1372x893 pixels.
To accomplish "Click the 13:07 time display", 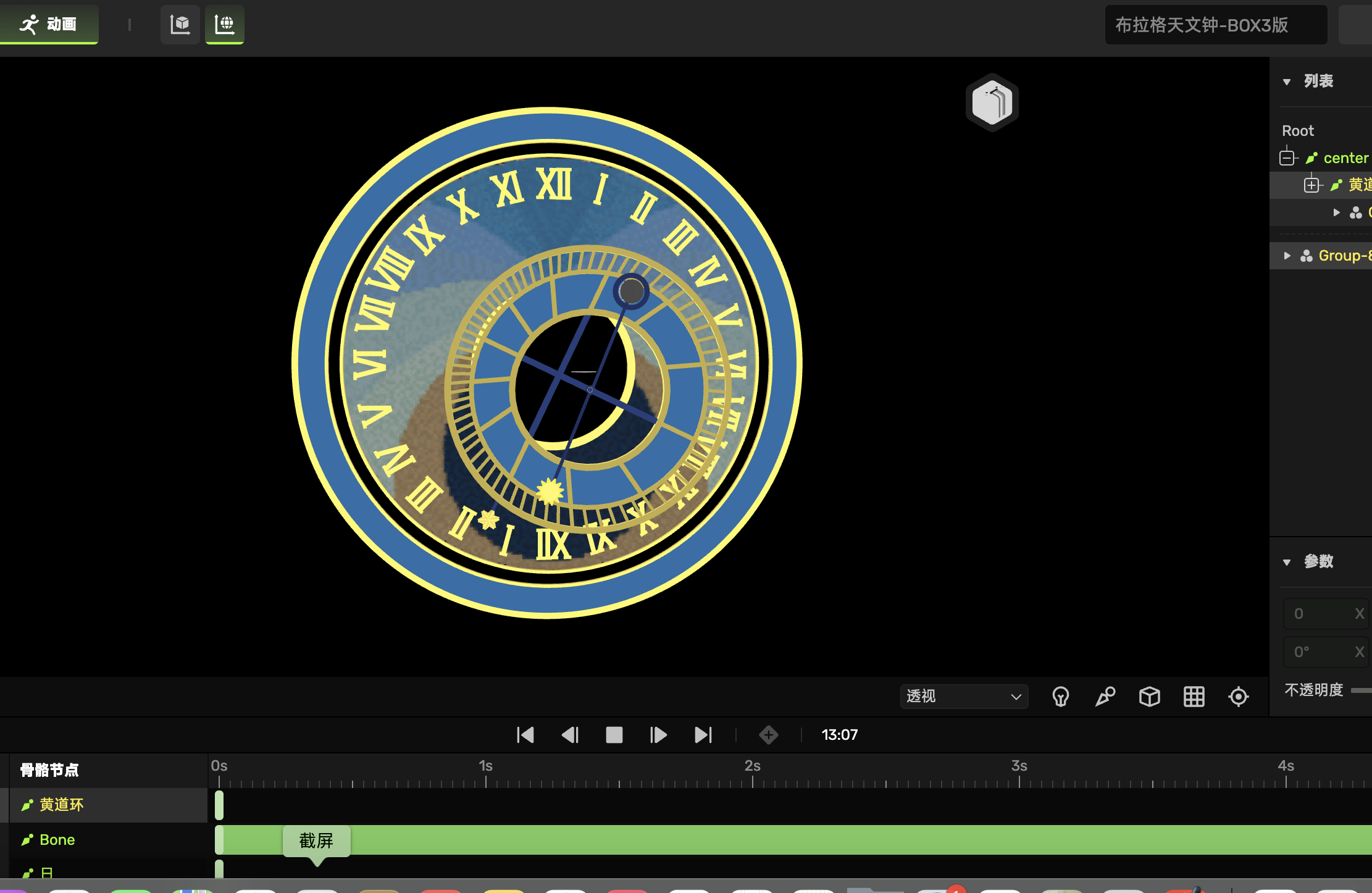I will pos(840,735).
